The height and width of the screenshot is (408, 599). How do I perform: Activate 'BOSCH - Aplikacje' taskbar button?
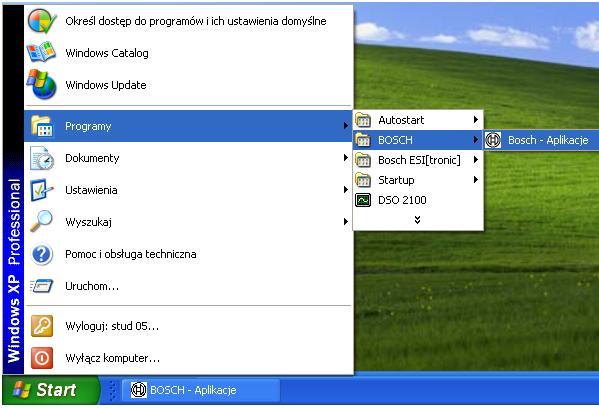tap(201, 390)
